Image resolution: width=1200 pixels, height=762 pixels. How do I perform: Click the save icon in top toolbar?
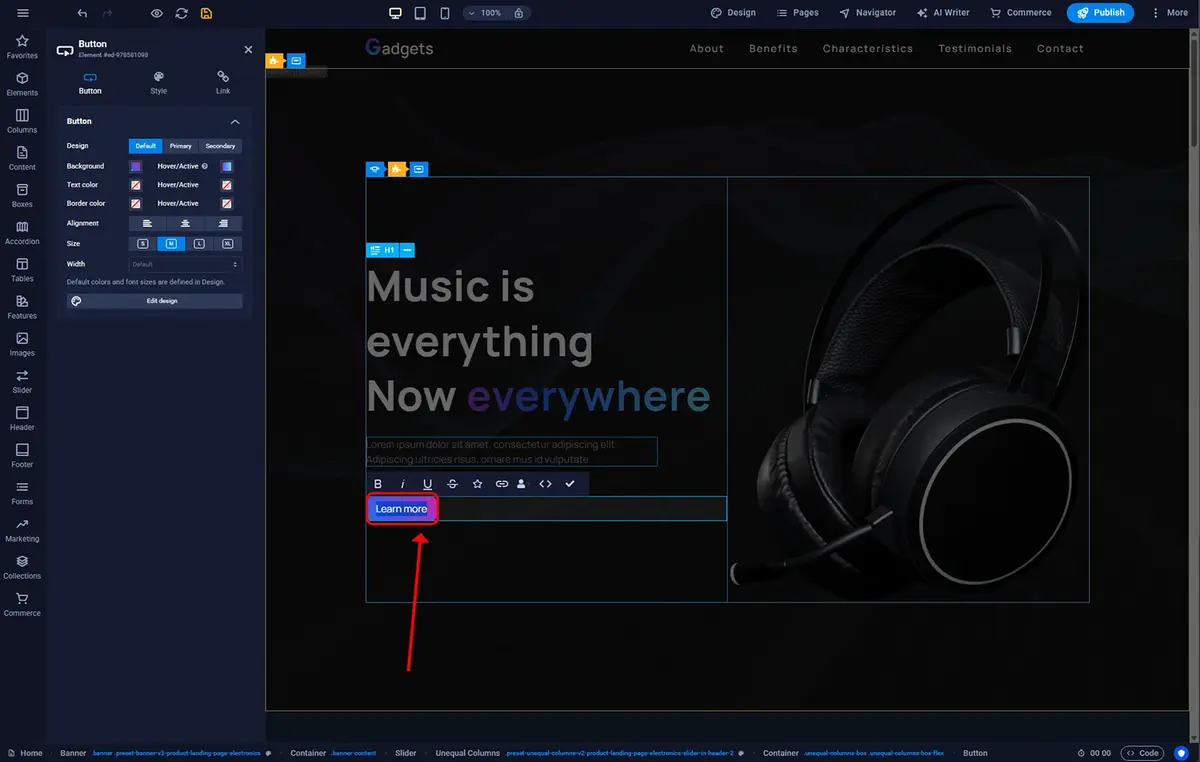(x=206, y=13)
